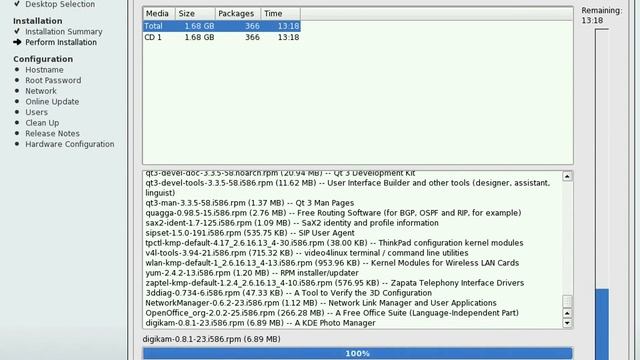This screenshot has width=640, height=360.
Task: Click Hardware Configuration step in sidebar
Action: 70,144
